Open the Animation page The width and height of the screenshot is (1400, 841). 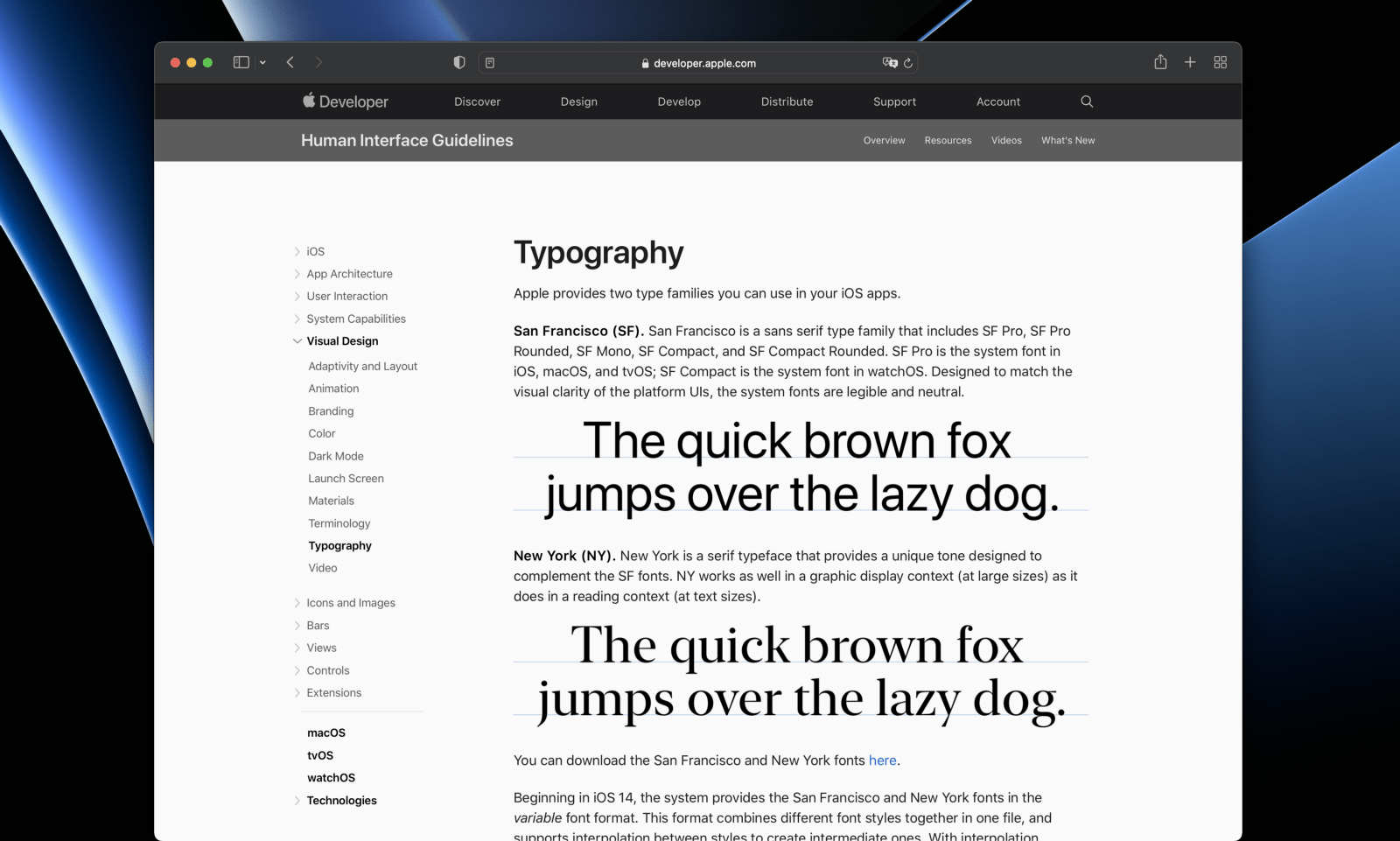click(333, 389)
